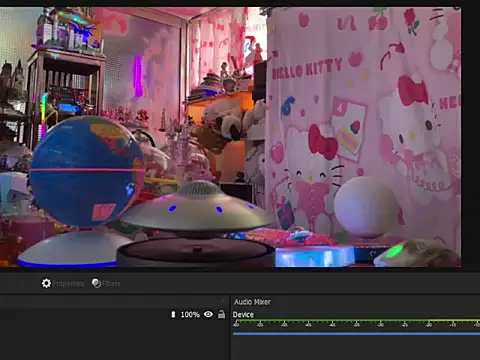Click the Device audio source label

point(243,315)
